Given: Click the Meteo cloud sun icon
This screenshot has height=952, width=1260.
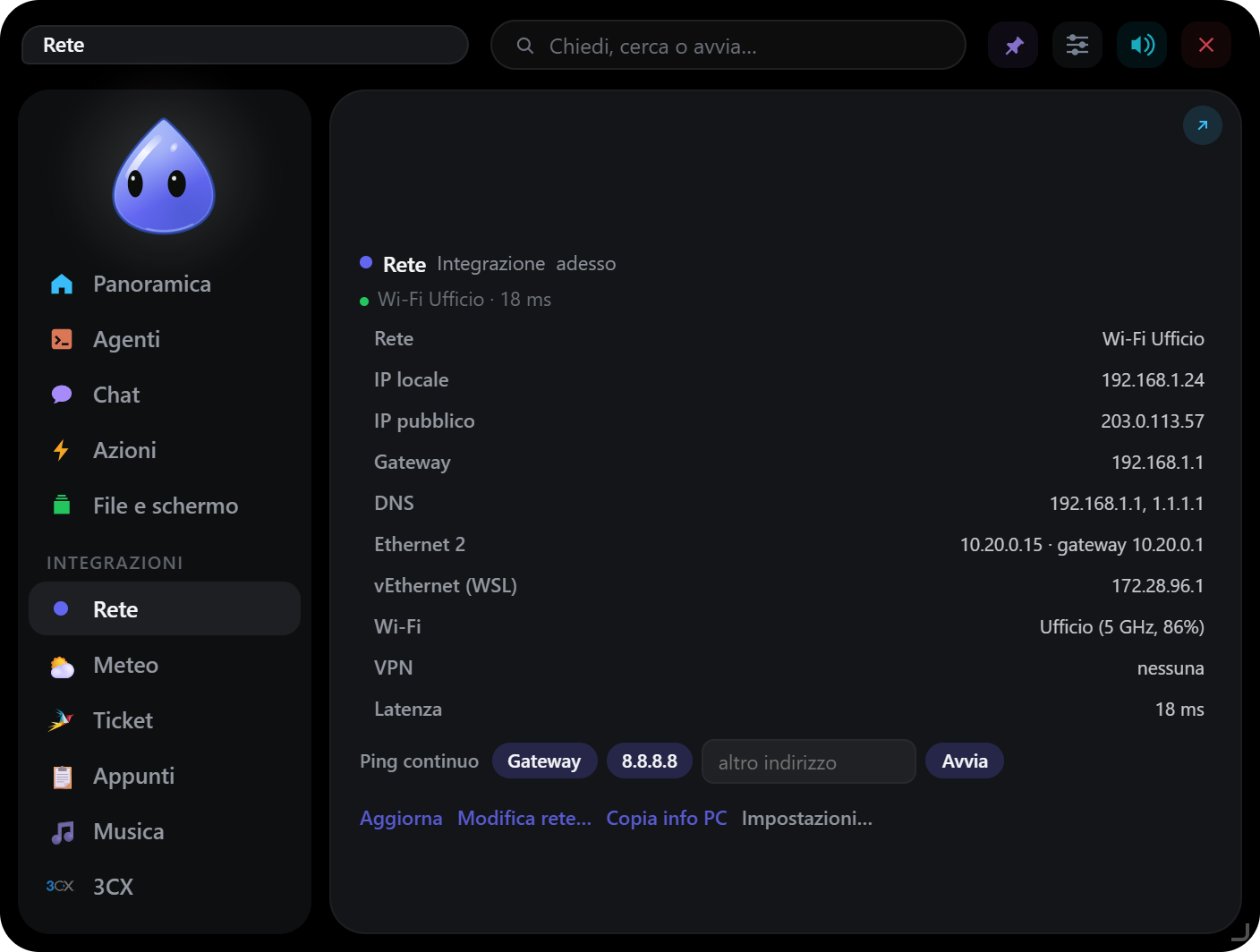Looking at the screenshot, I should 62,667.
